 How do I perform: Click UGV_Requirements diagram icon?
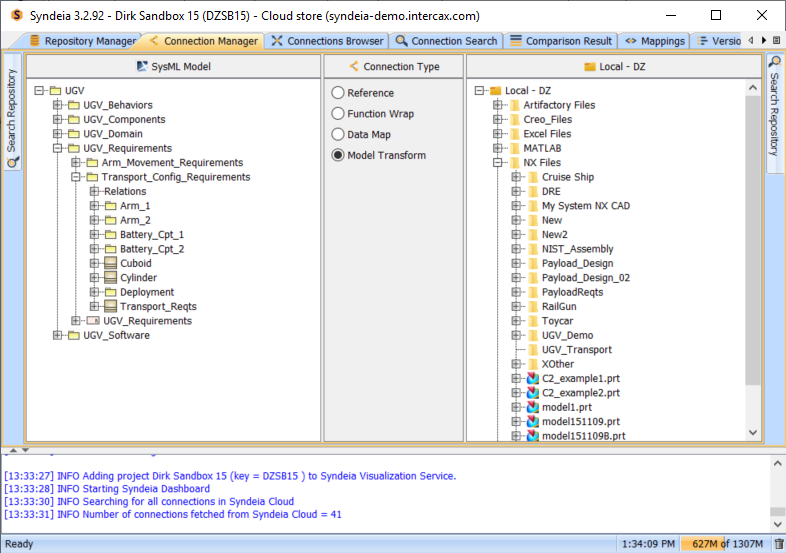tap(93, 321)
